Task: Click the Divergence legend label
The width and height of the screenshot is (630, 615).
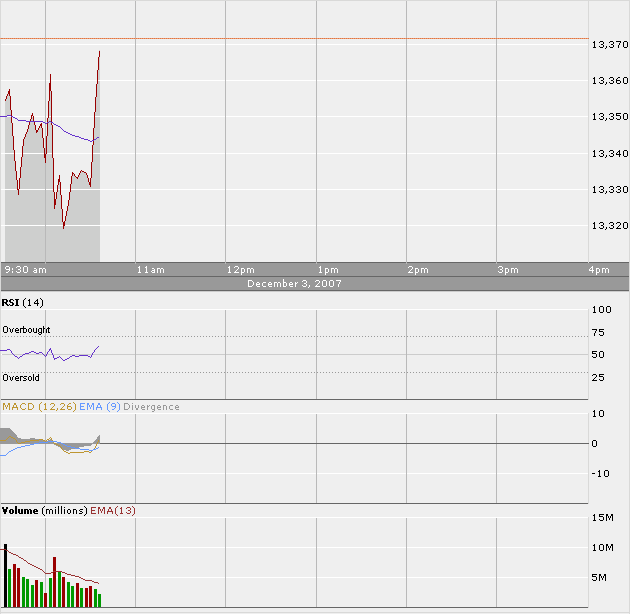Action: coord(151,407)
